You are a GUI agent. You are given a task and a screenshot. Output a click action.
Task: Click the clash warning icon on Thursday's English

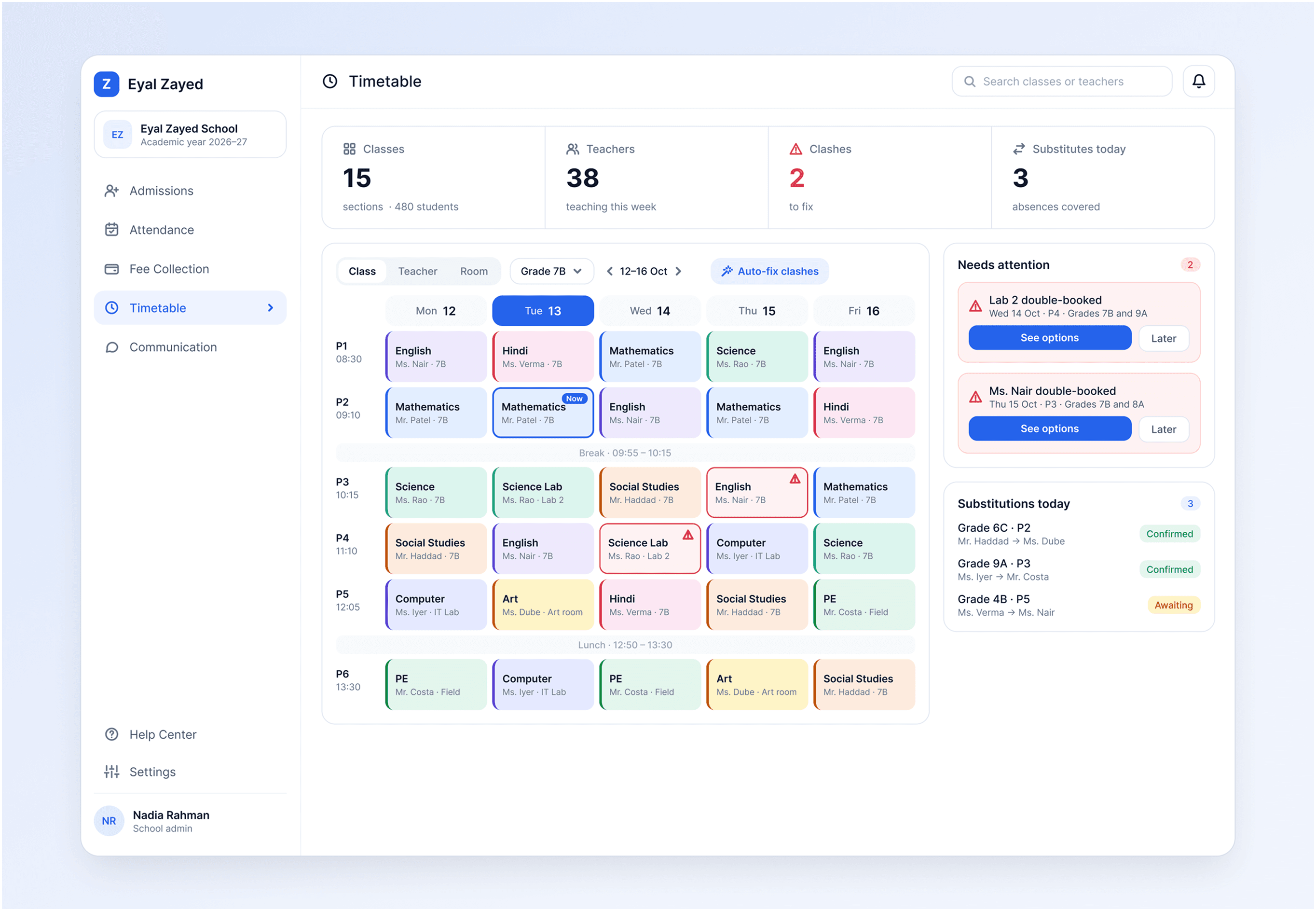click(x=795, y=479)
